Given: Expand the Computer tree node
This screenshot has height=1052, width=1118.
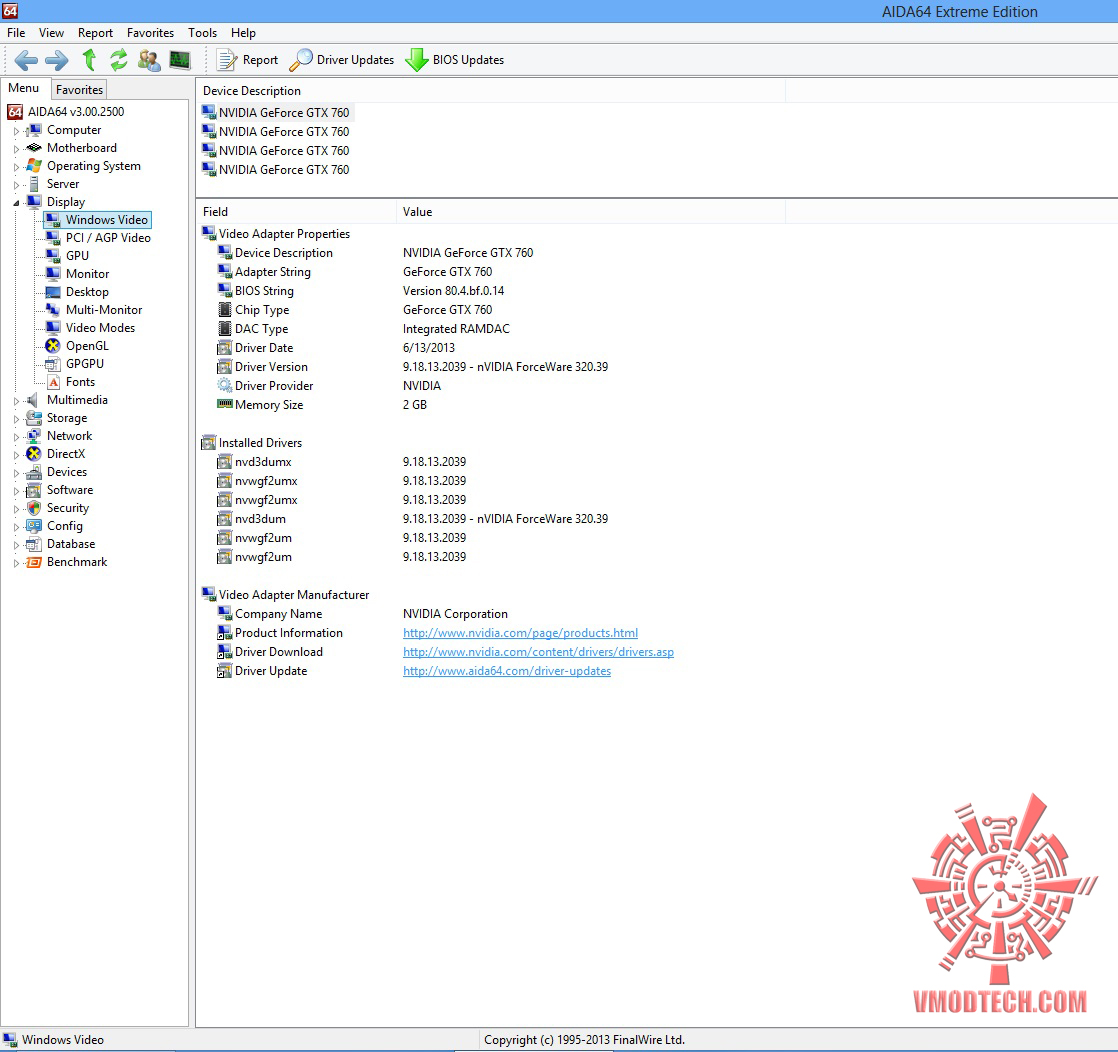Looking at the screenshot, I should click(16, 131).
